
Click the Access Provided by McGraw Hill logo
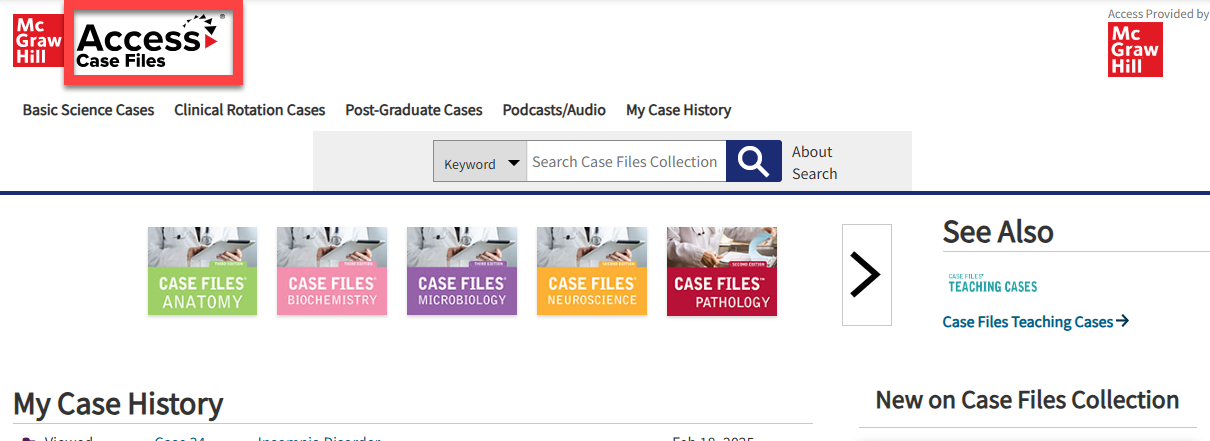(1135, 50)
